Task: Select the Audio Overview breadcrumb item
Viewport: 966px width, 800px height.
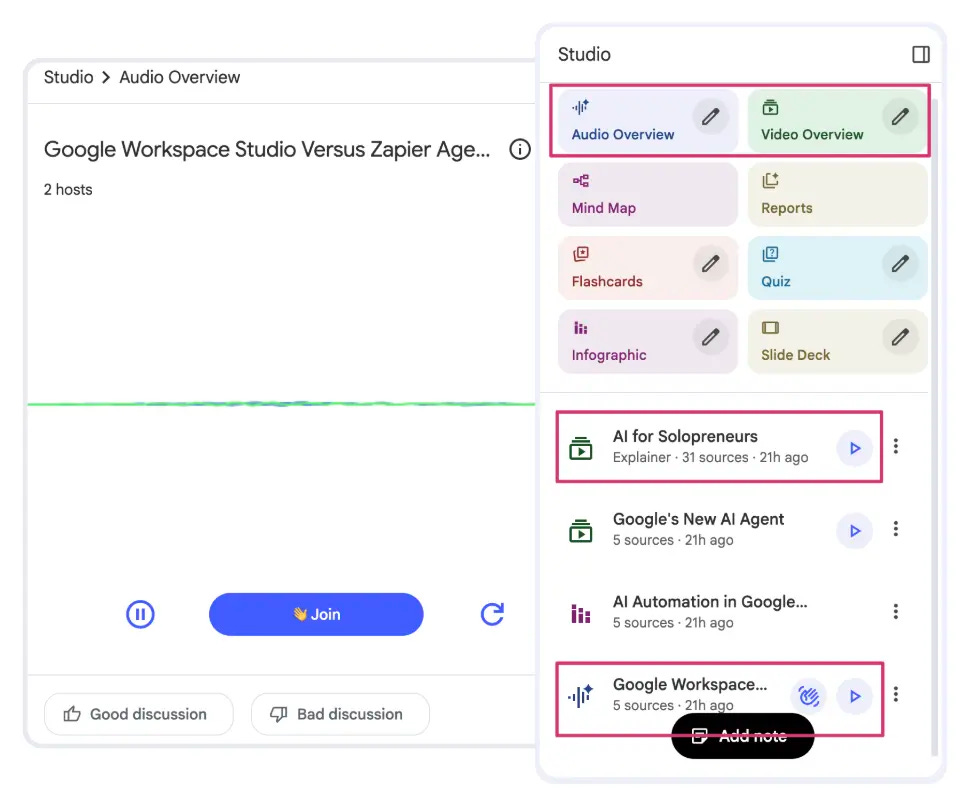Action: (179, 77)
